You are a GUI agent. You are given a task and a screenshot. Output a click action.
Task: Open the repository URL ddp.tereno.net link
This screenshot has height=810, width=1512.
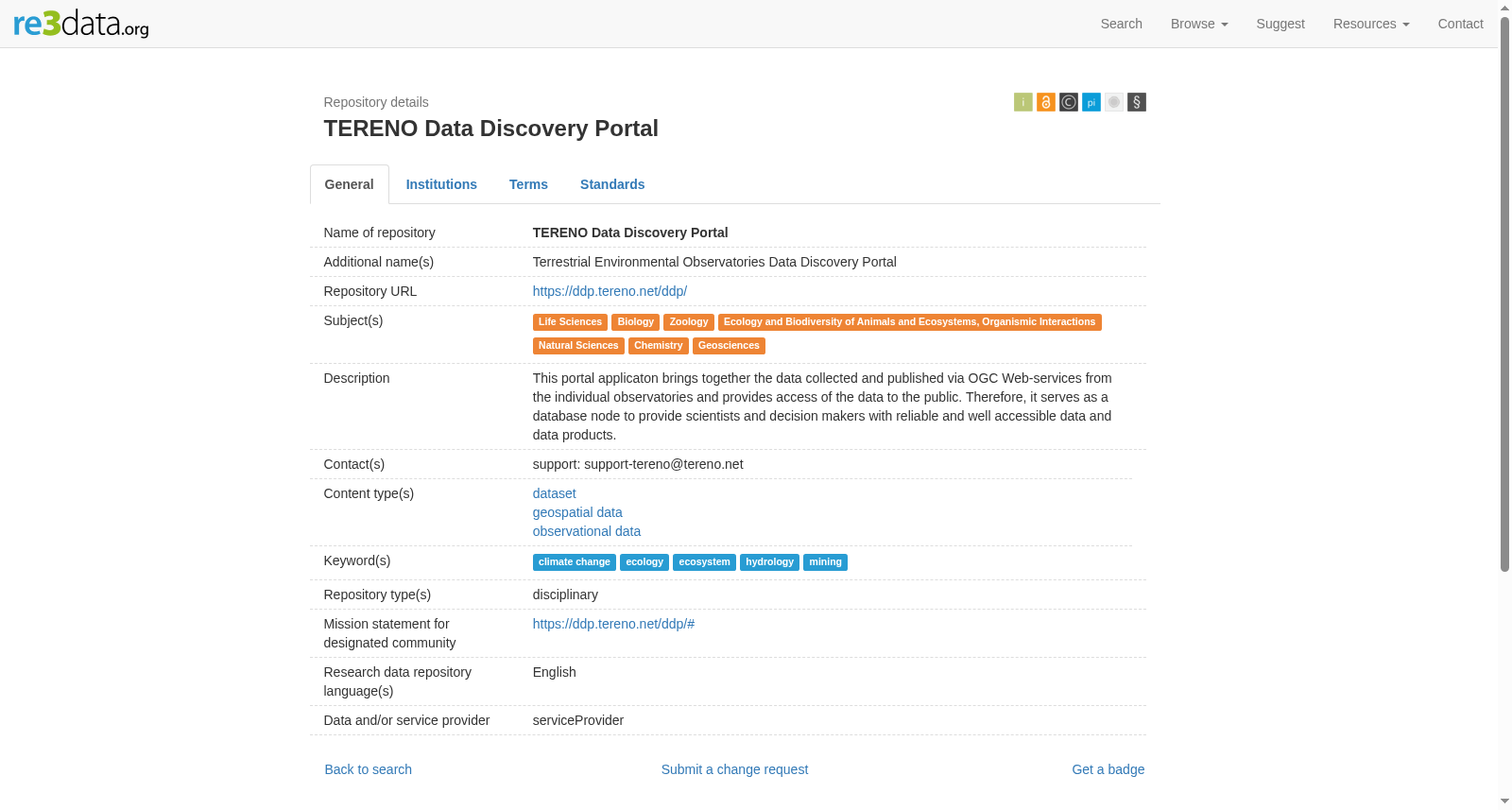point(610,291)
